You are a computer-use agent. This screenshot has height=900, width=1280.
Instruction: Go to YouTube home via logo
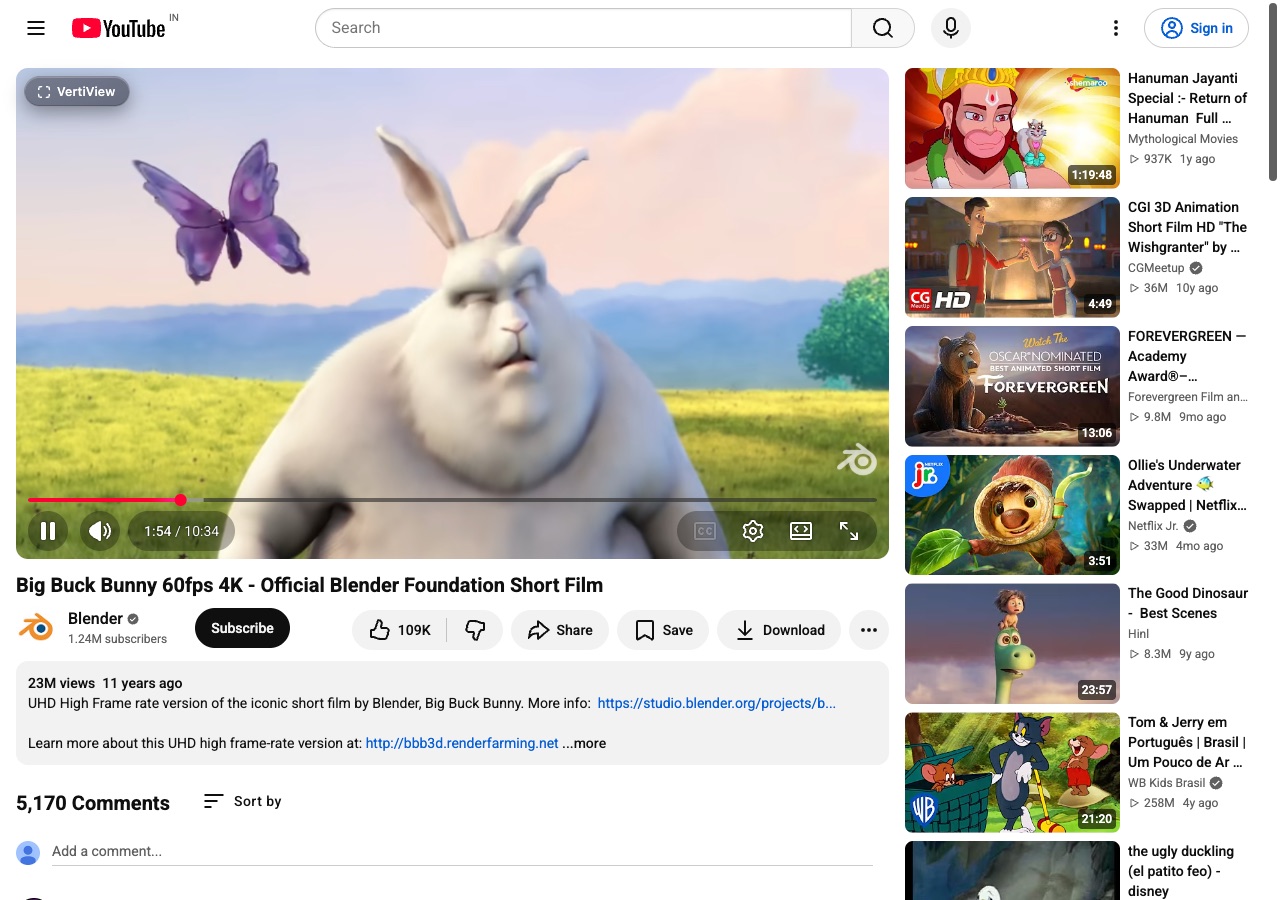(x=118, y=28)
